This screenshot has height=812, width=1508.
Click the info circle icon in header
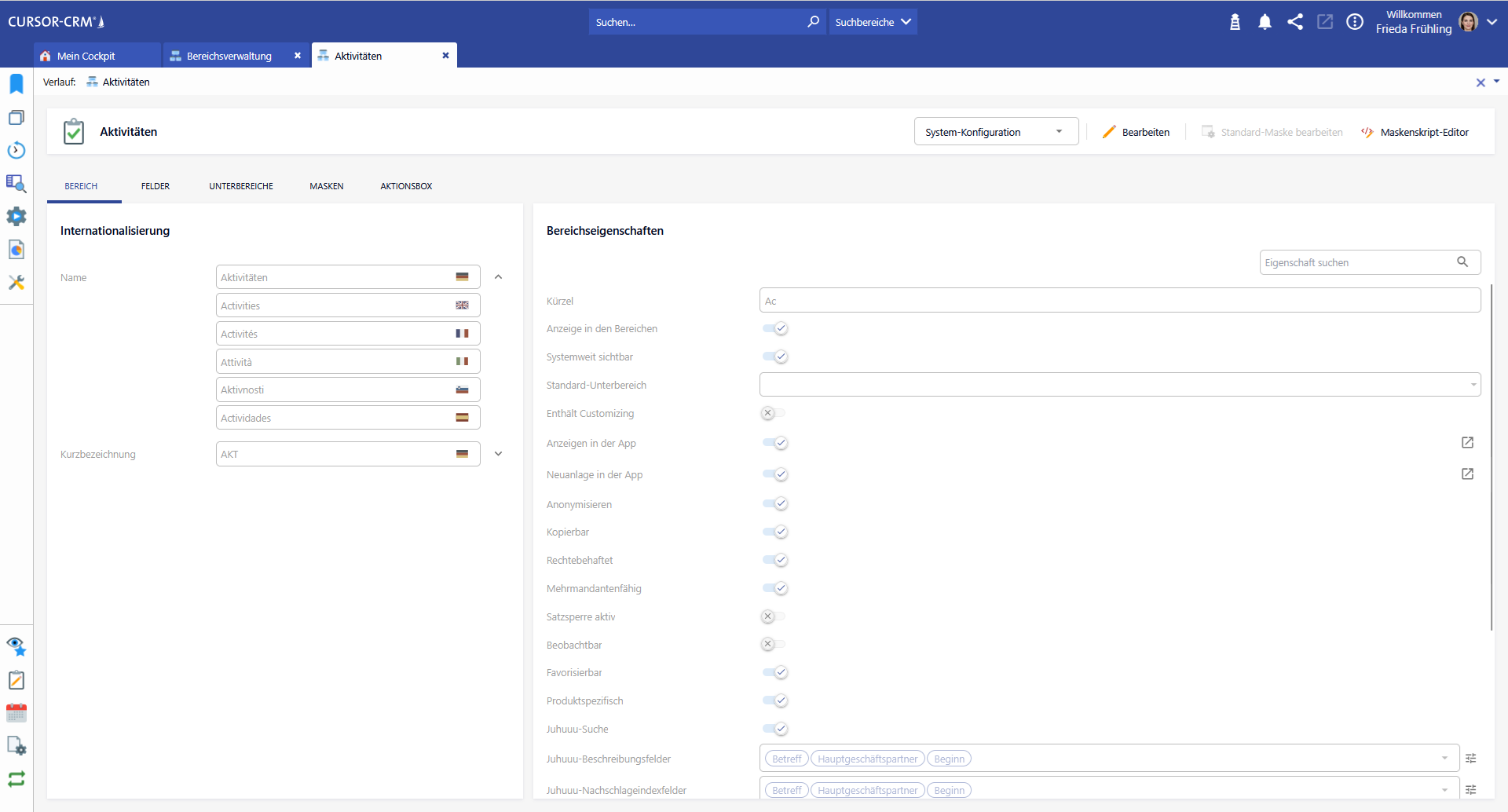pyautogui.click(x=1355, y=22)
